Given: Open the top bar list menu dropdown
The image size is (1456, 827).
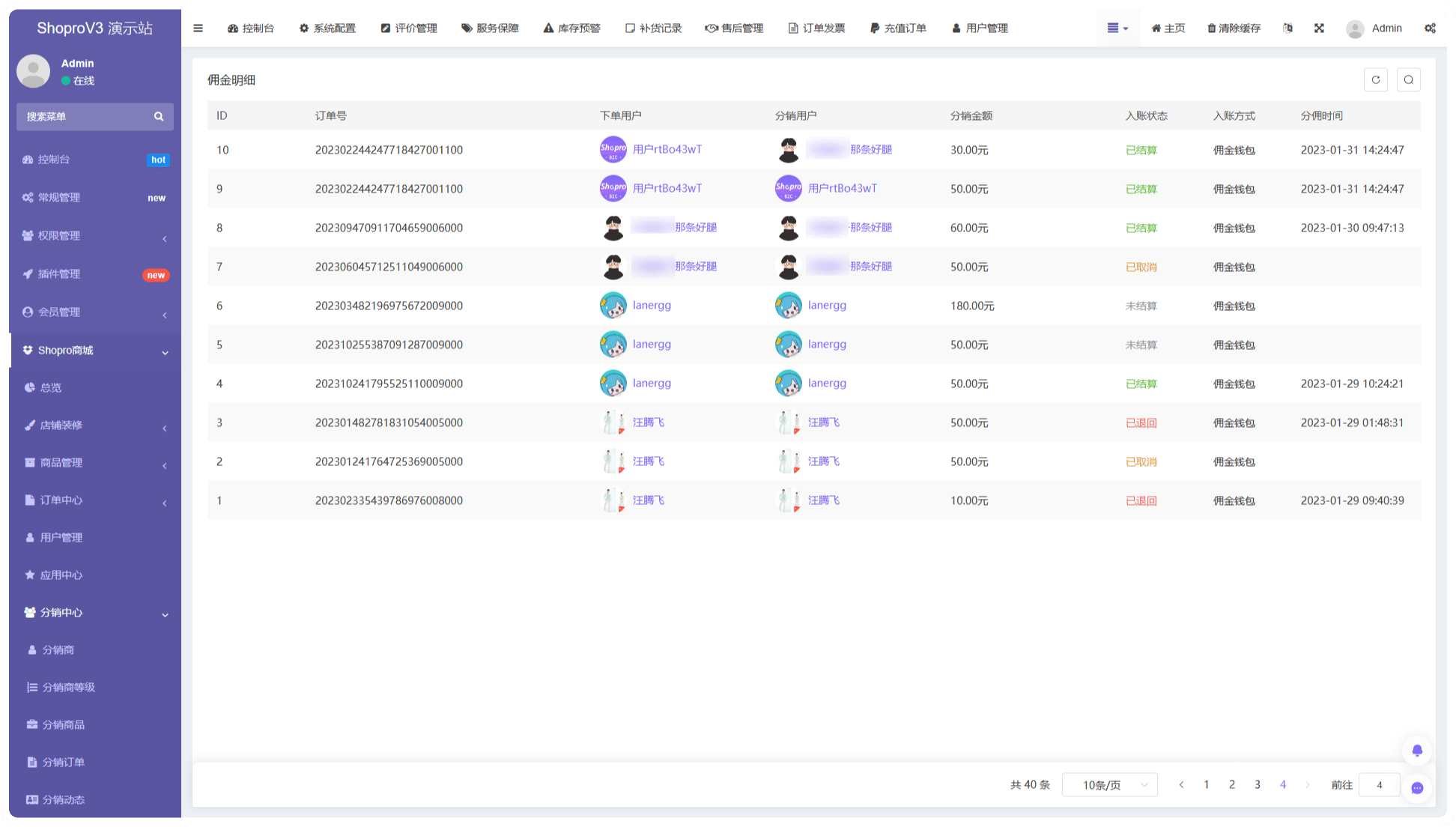Looking at the screenshot, I should (1117, 28).
